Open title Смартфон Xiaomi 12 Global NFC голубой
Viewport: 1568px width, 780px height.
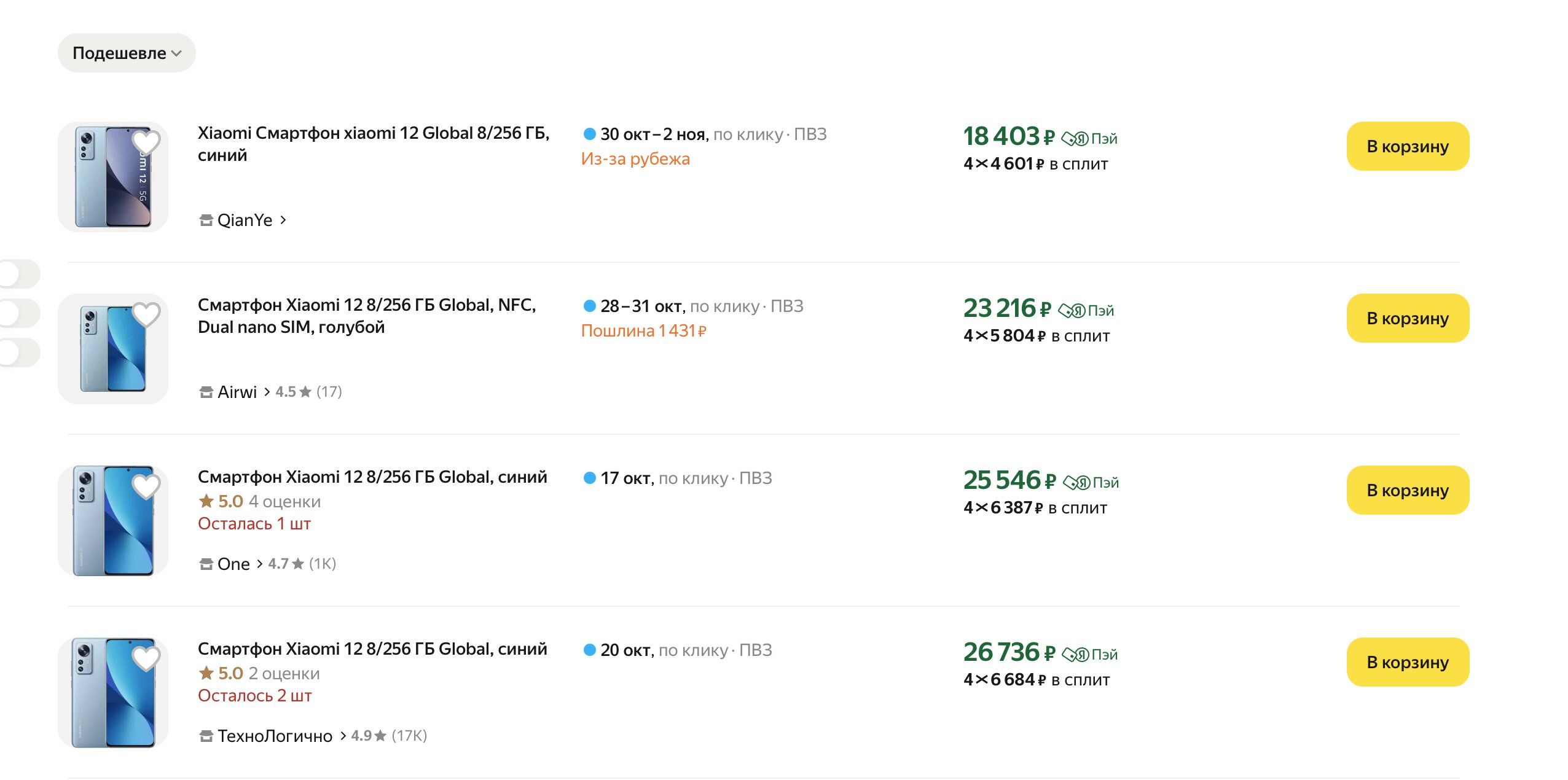coord(366,316)
